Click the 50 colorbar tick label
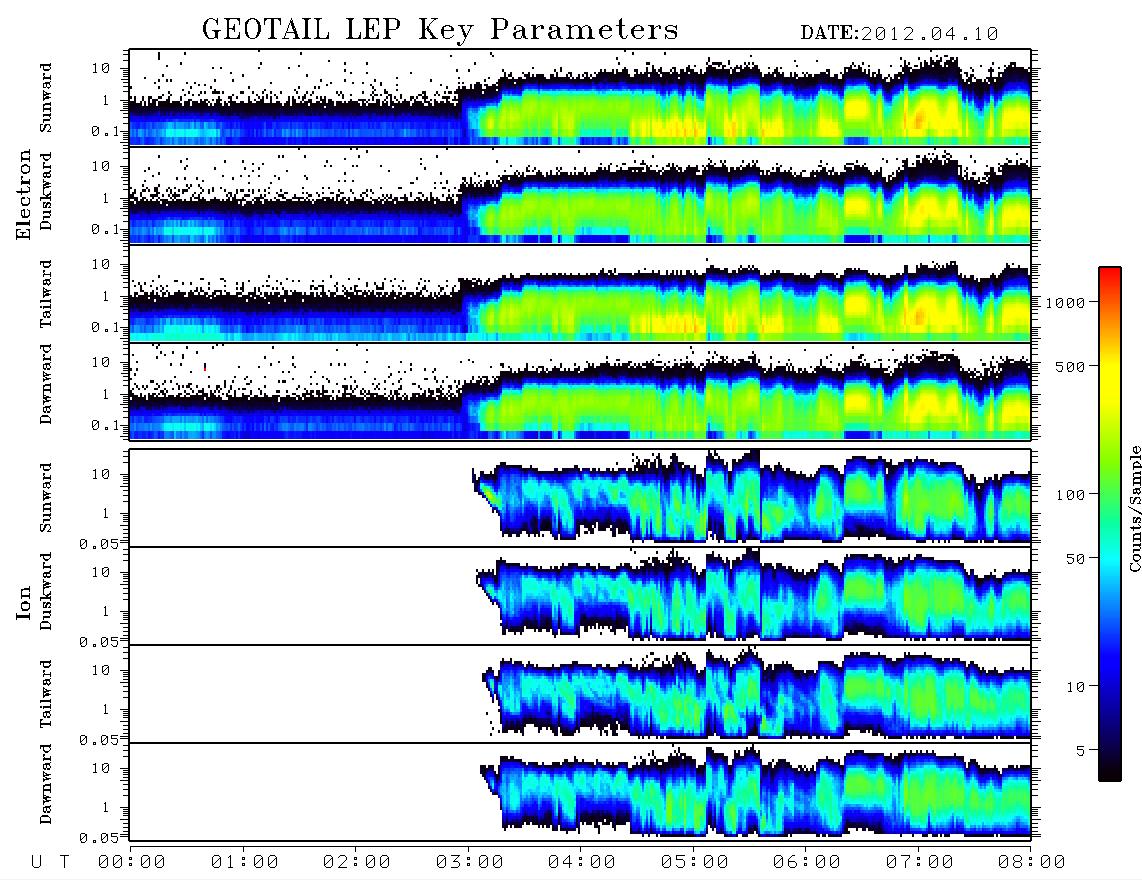The height and width of the screenshot is (880, 1142). (x=1075, y=559)
